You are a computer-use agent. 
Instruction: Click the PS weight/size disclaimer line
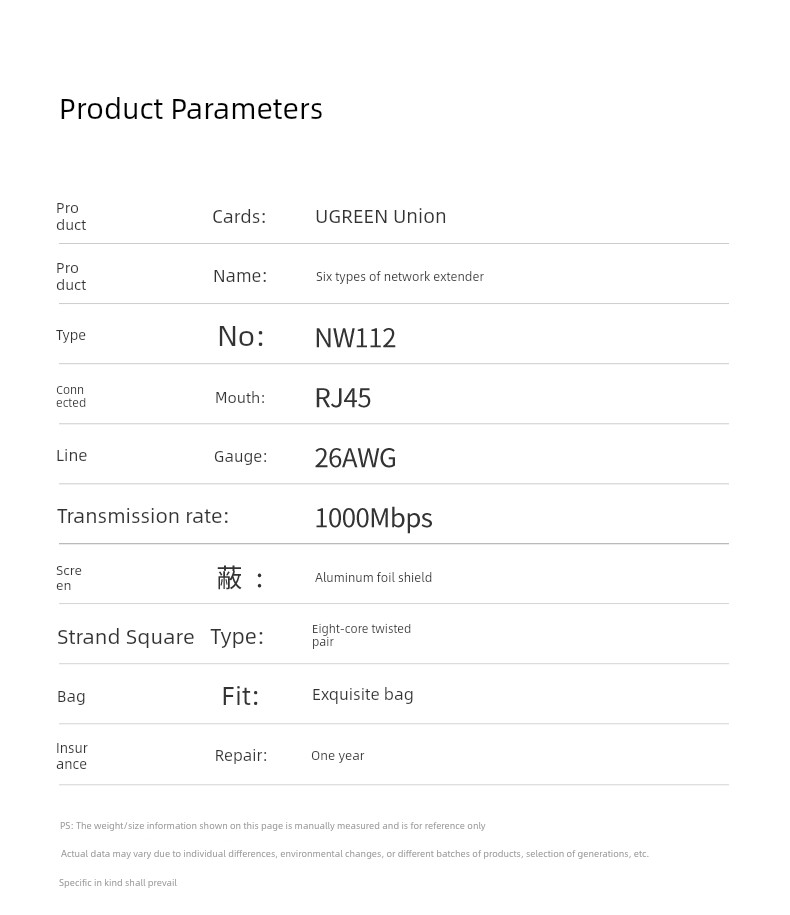(272, 826)
